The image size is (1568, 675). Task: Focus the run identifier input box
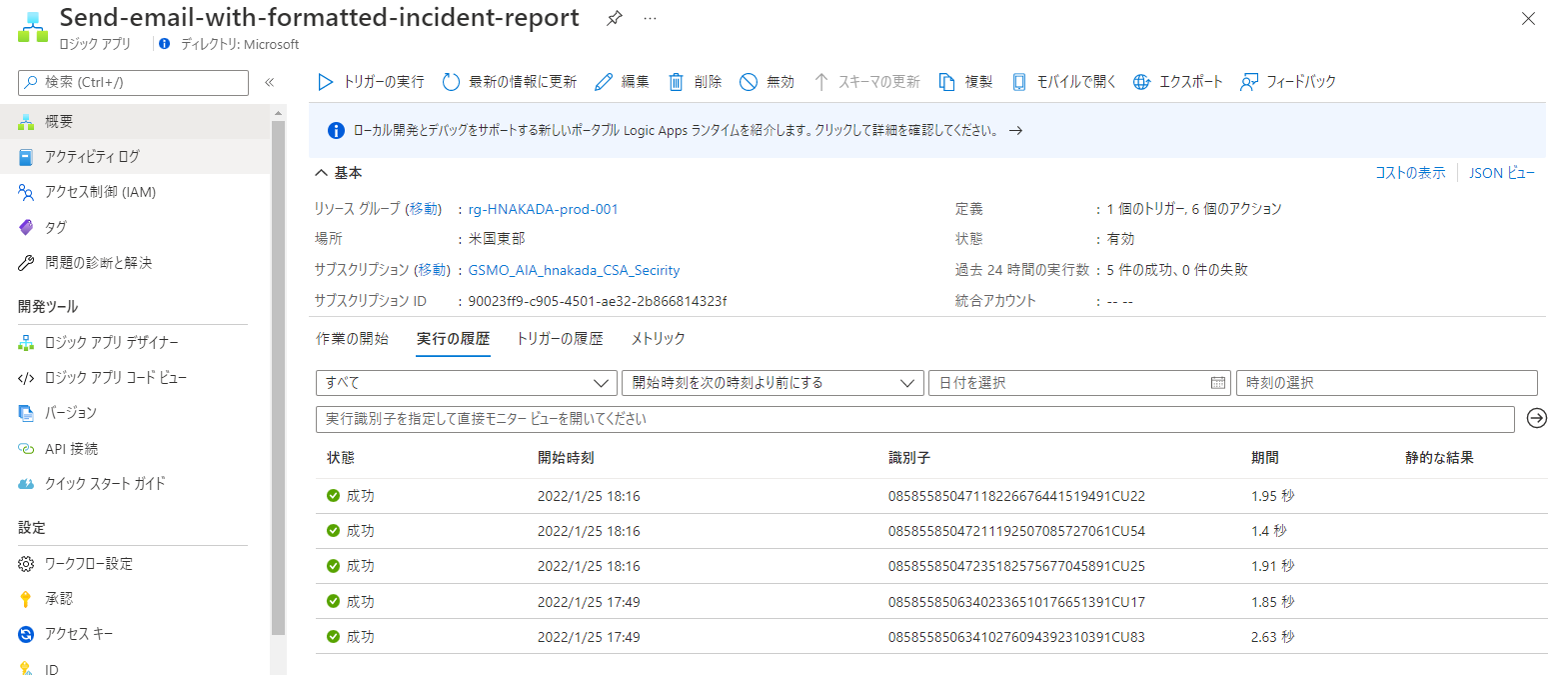click(x=915, y=419)
